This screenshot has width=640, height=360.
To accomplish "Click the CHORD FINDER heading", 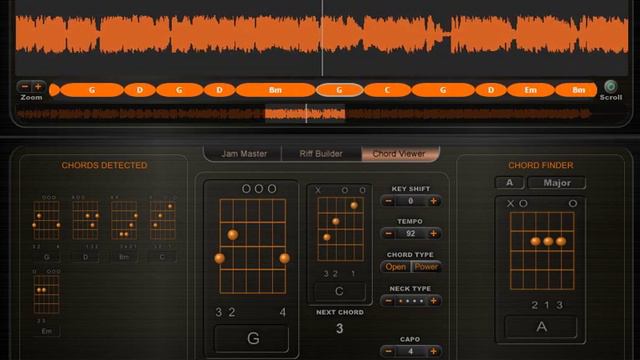I will [541, 165].
